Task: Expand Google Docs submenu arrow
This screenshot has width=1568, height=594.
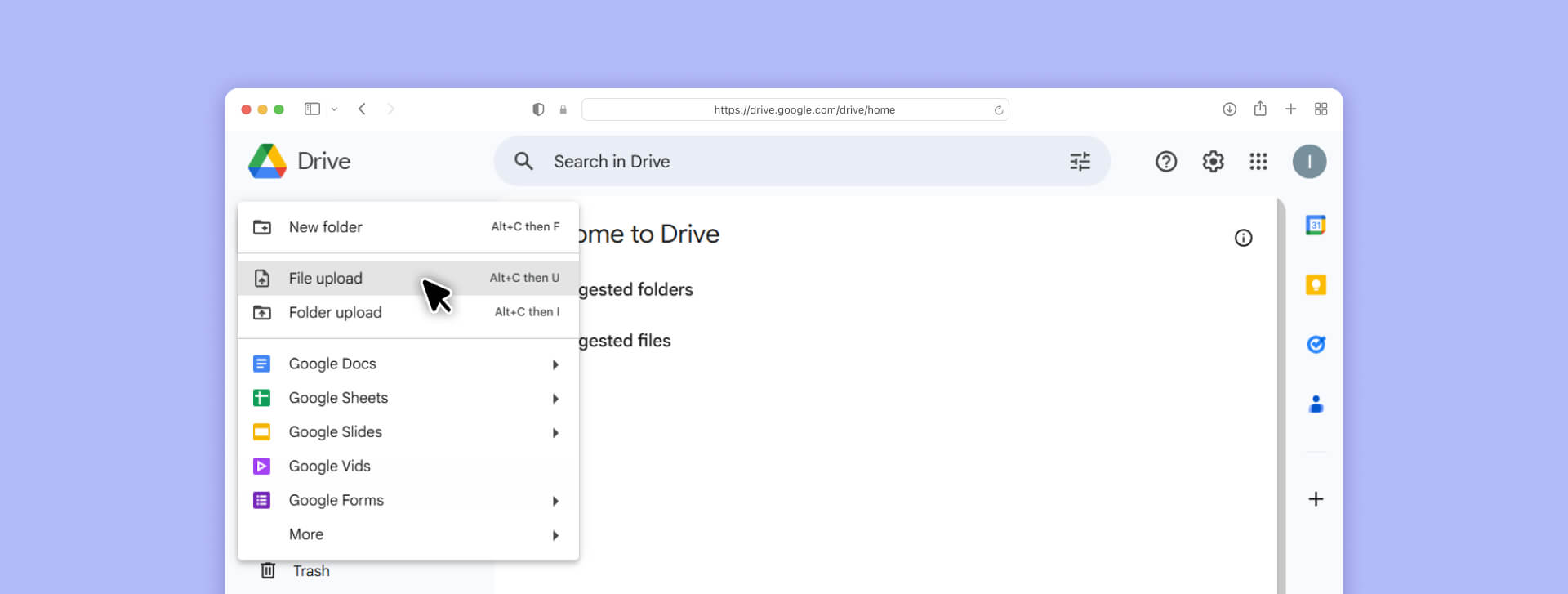Action: [555, 364]
